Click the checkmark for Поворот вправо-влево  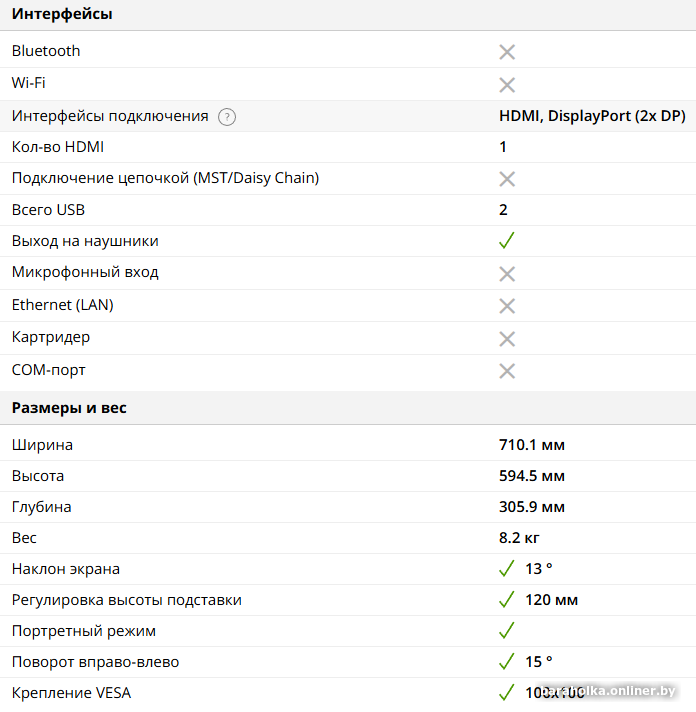point(507,662)
